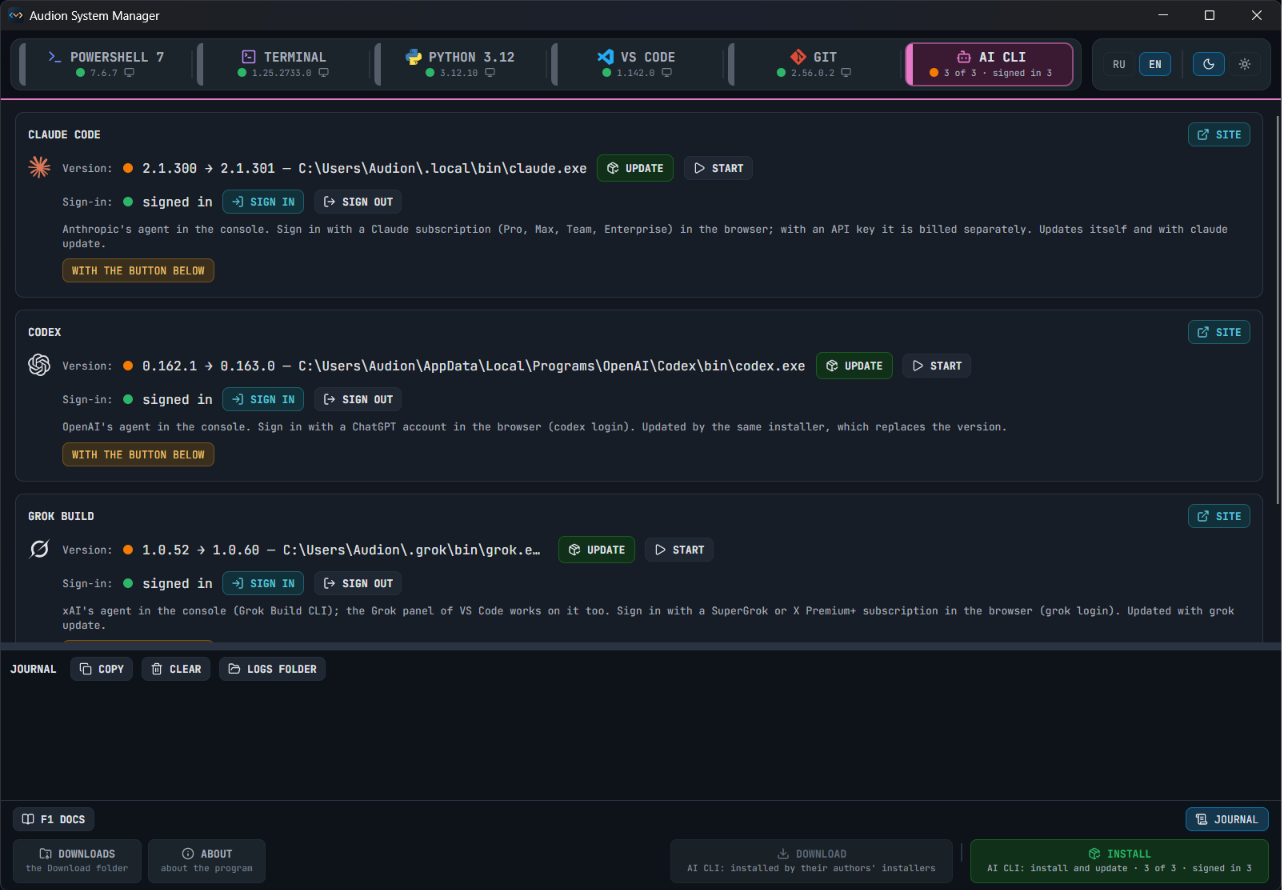Clear the journal
Image resolution: width=1282 pixels, height=890 pixels.
(175, 669)
